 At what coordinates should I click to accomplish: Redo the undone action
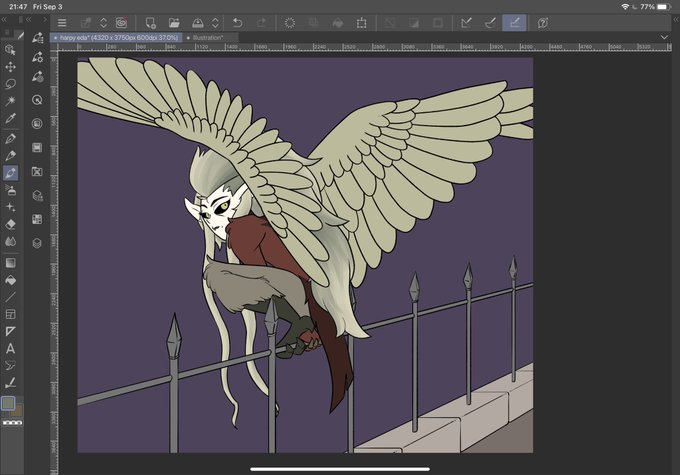point(261,23)
